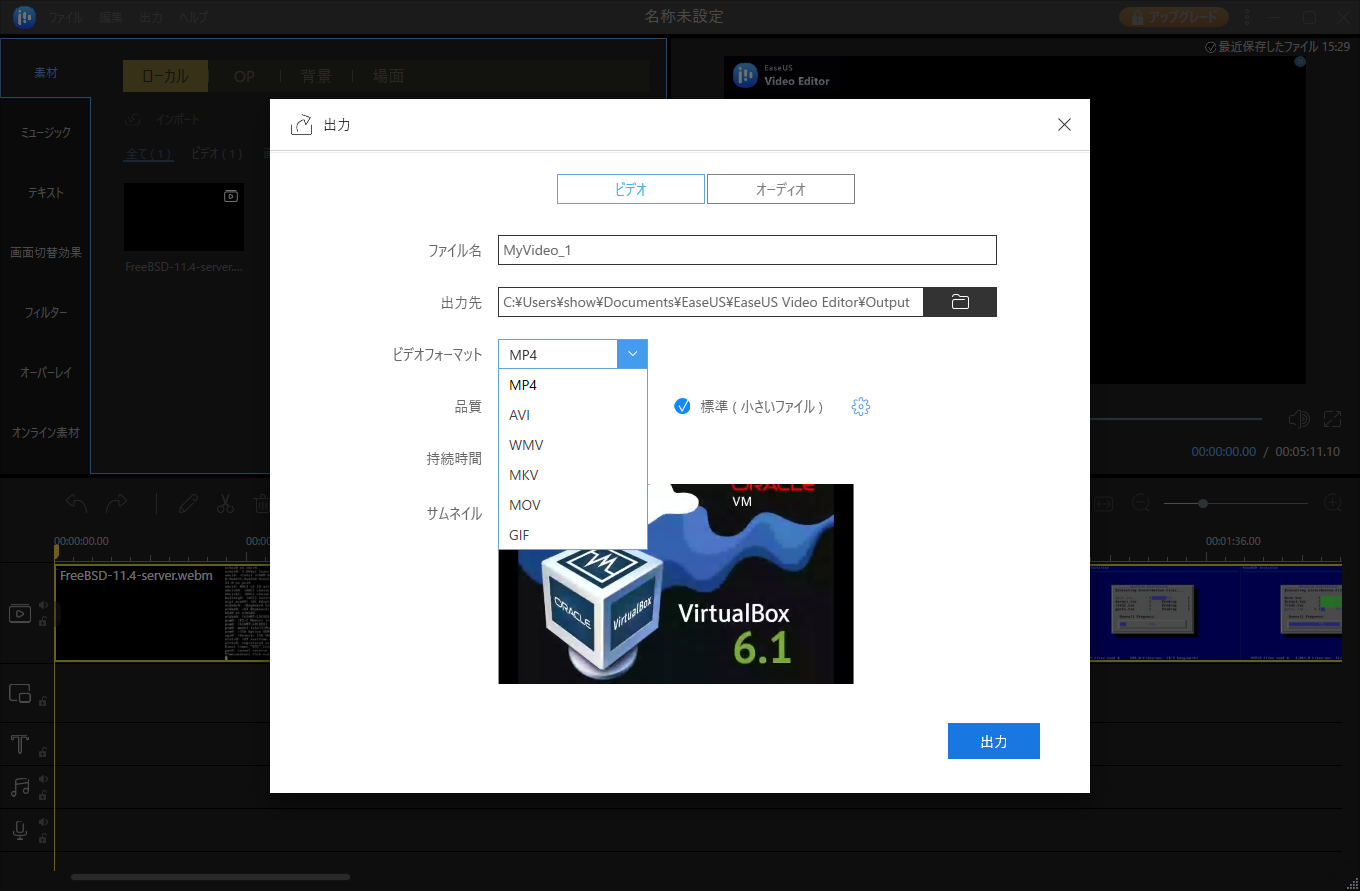Open quality settings gear icon

pyautogui.click(x=861, y=406)
